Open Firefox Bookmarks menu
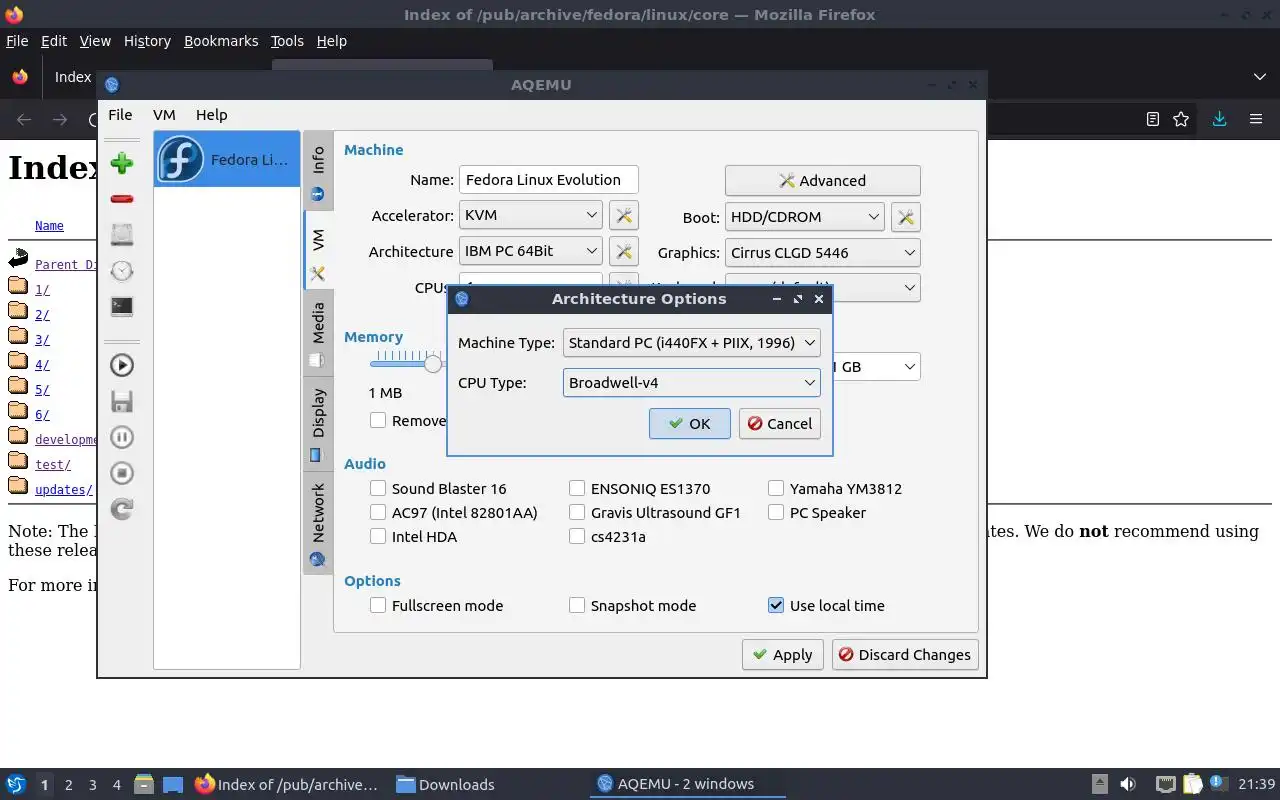The height and width of the screenshot is (800, 1280). point(221,41)
